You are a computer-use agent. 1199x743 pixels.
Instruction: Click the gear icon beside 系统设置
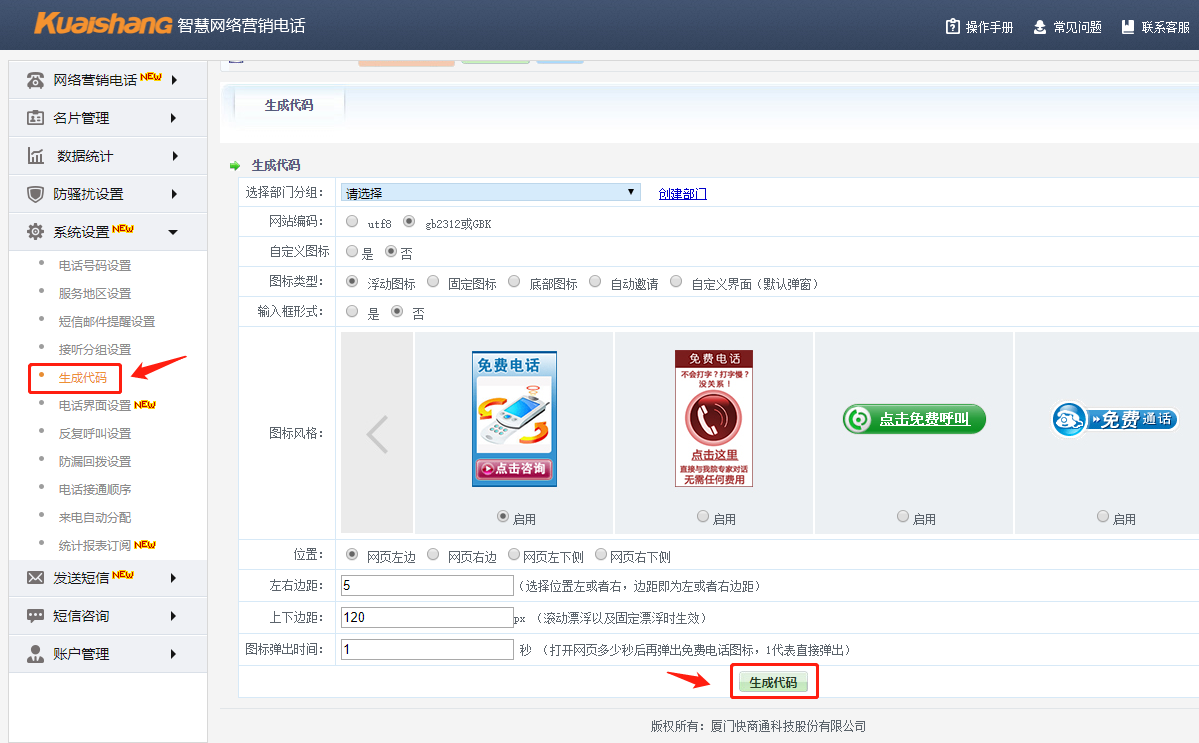pyautogui.click(x=36, y=232)
